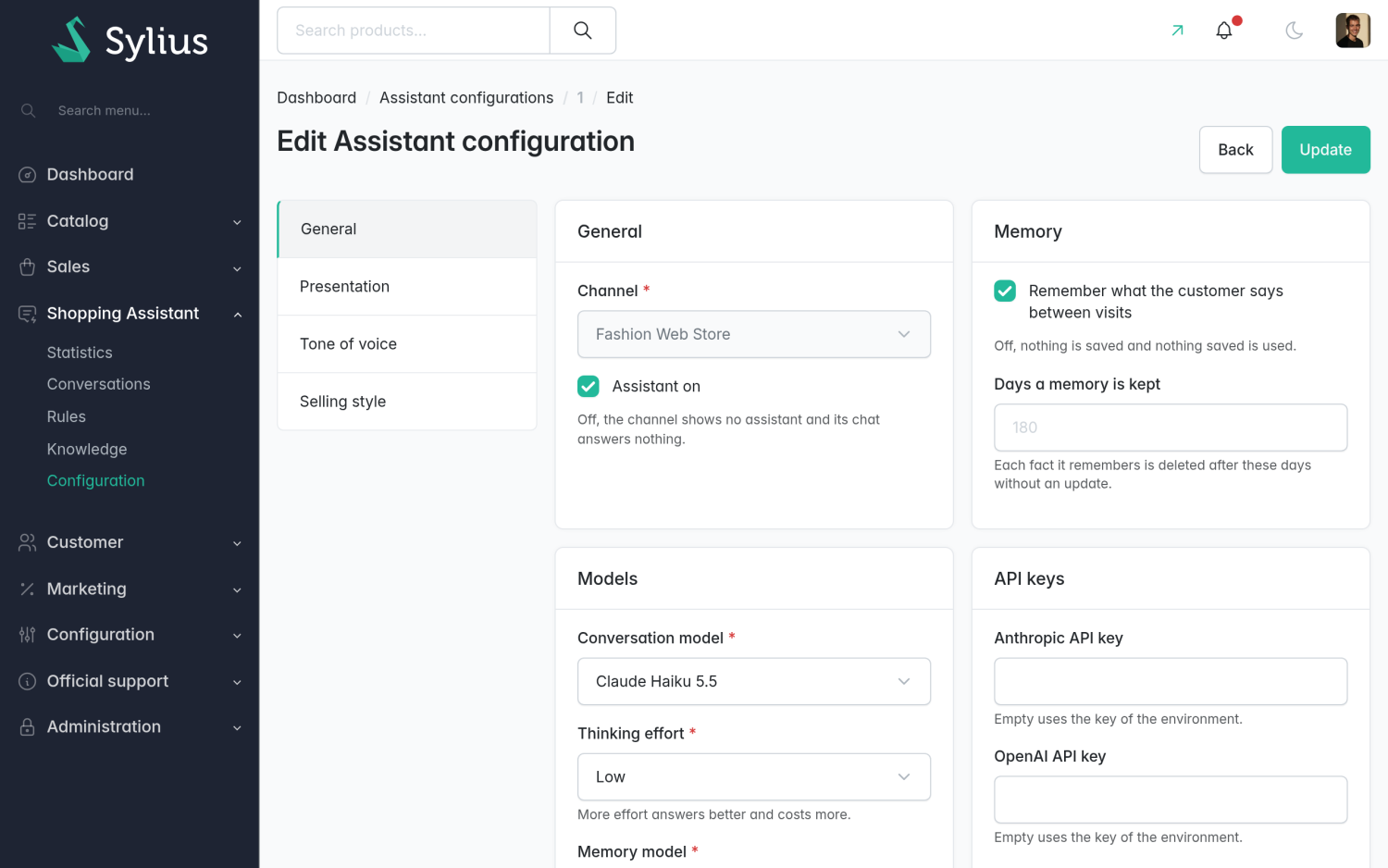The height and width of the screenshot is (868, 1388).
Task: Open the Dashboard breadcrumb link
Action: pos(316,98)
